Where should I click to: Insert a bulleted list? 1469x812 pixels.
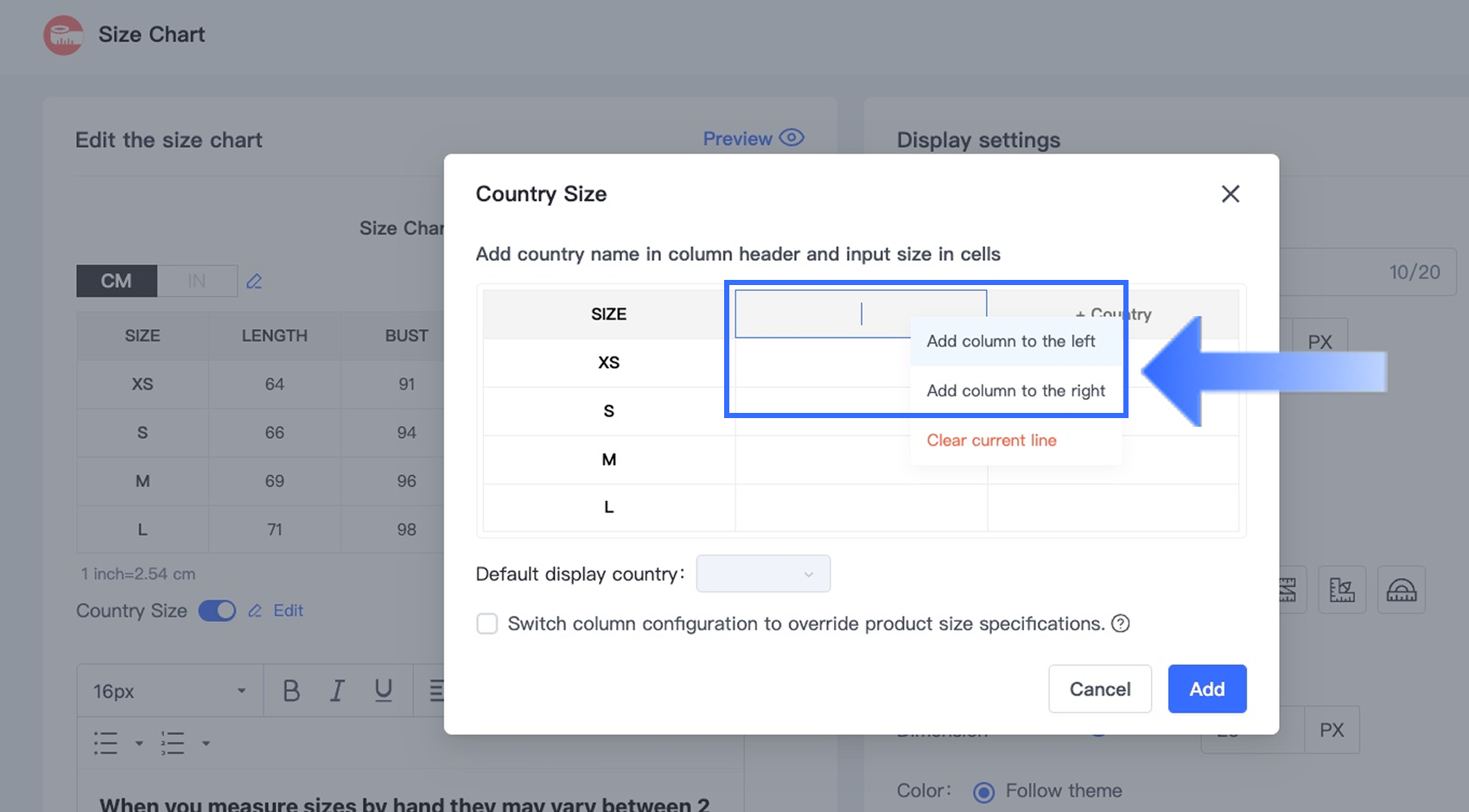(105, 743)
